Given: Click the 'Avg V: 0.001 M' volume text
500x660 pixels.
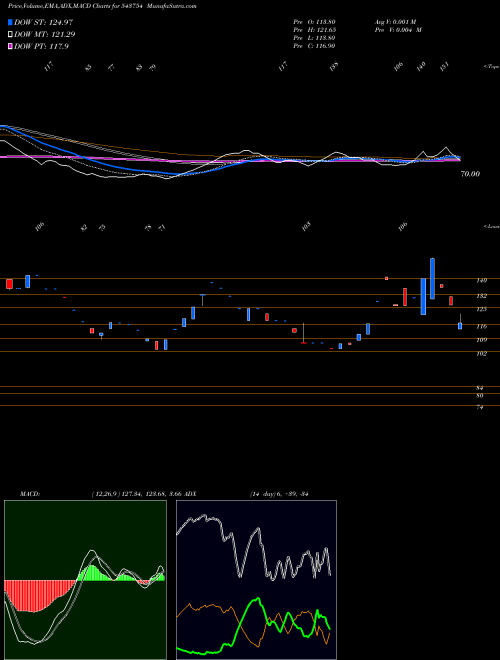Looking at the screenshot, I should pos(395,22).
